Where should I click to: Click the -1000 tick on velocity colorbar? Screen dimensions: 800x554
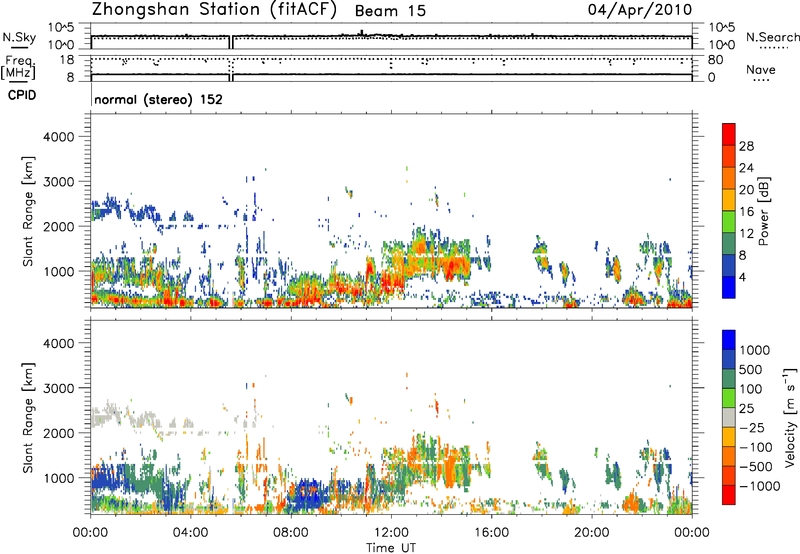[x=760, y=486]
